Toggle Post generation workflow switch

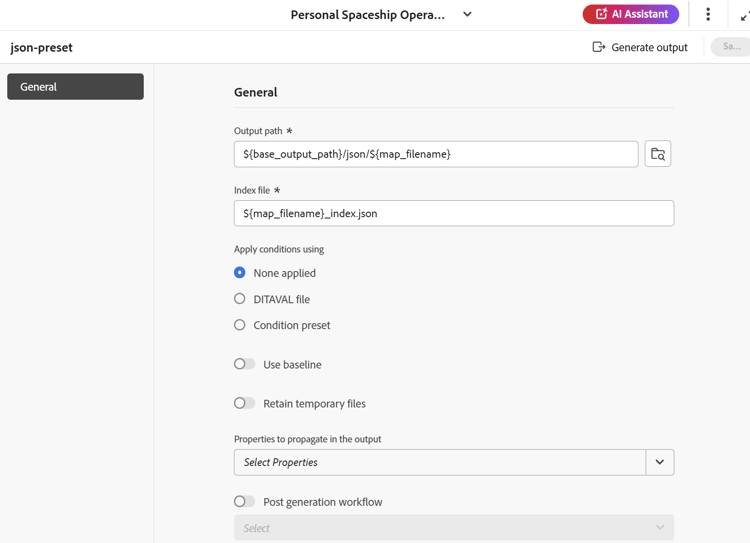coord(245,502)
